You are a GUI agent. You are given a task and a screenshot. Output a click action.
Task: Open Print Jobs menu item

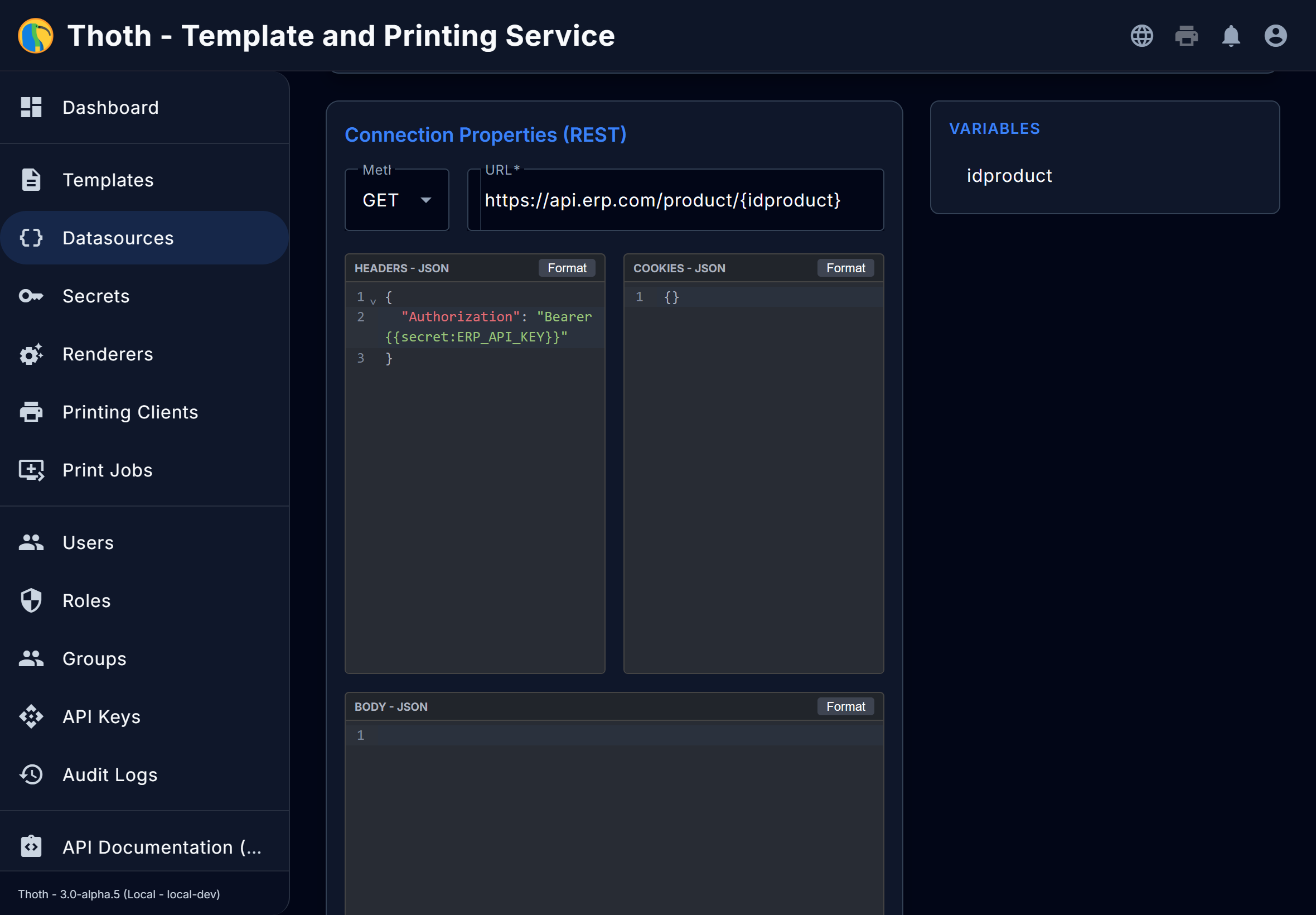(x=144, y=470)
